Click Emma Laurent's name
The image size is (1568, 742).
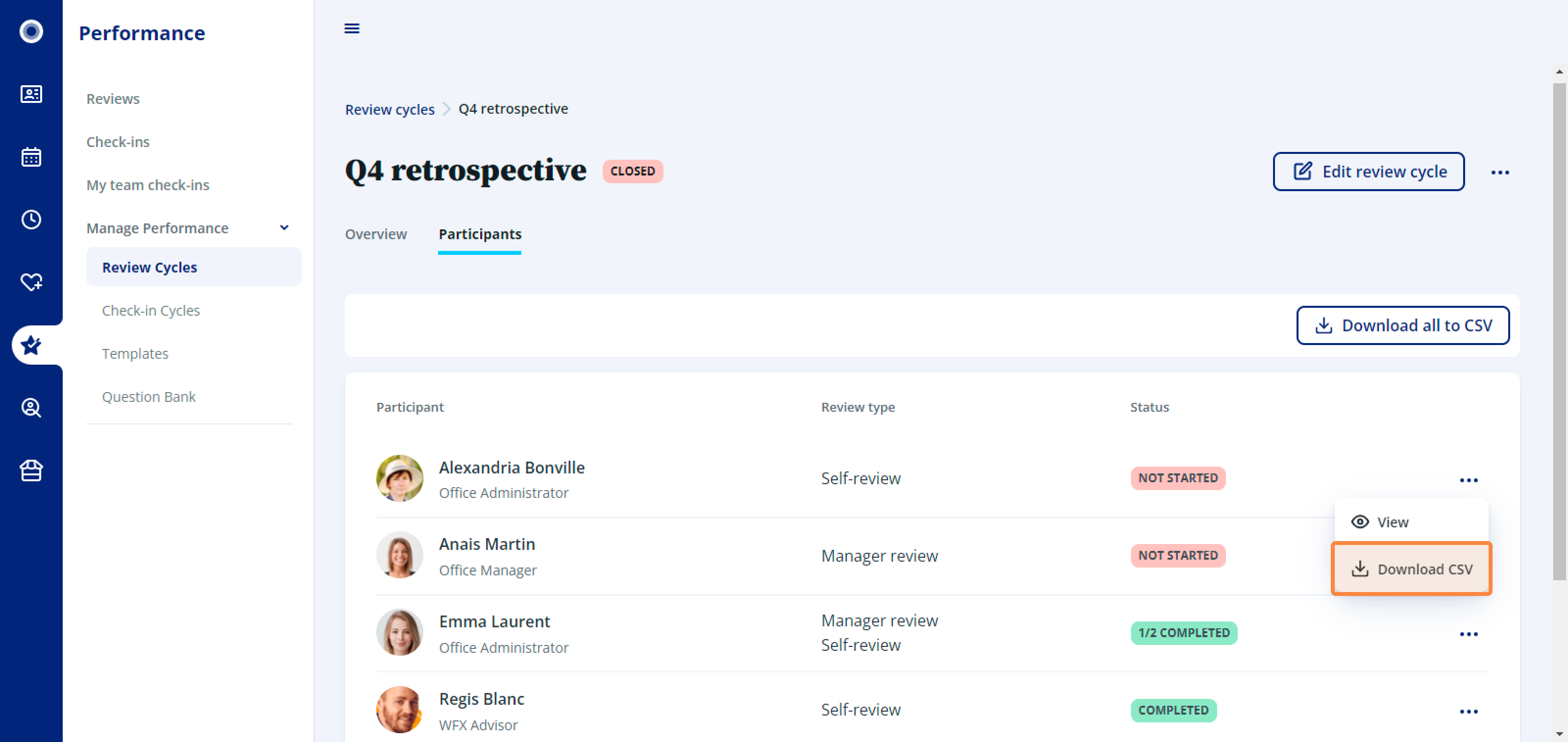tap(494, 621)
